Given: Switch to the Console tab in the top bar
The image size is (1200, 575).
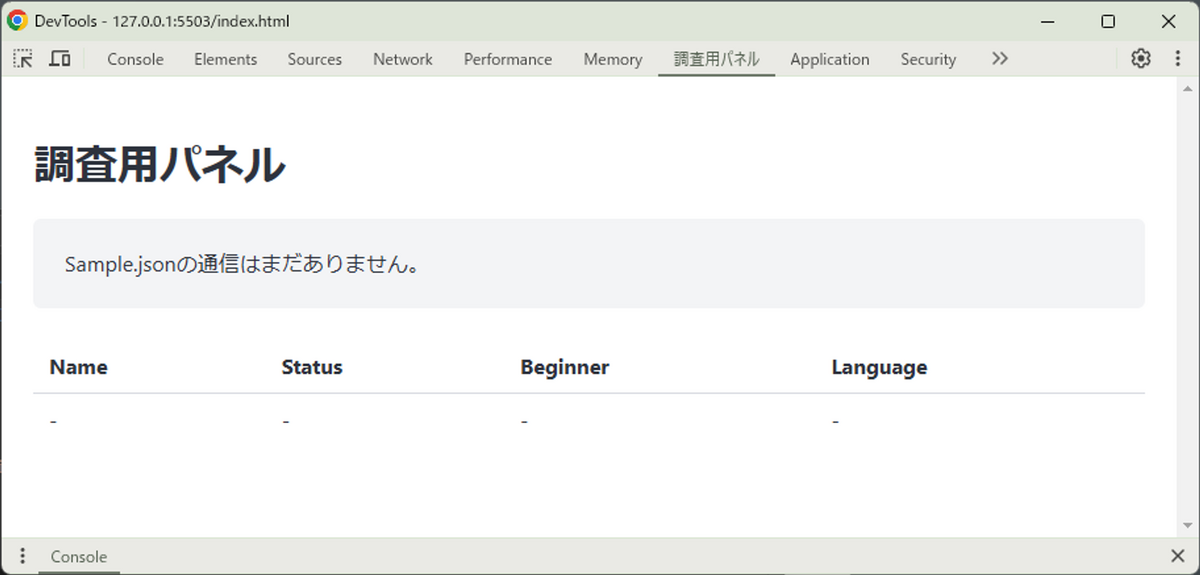Looking at the screenshot, I should click(x=135, y=59).
